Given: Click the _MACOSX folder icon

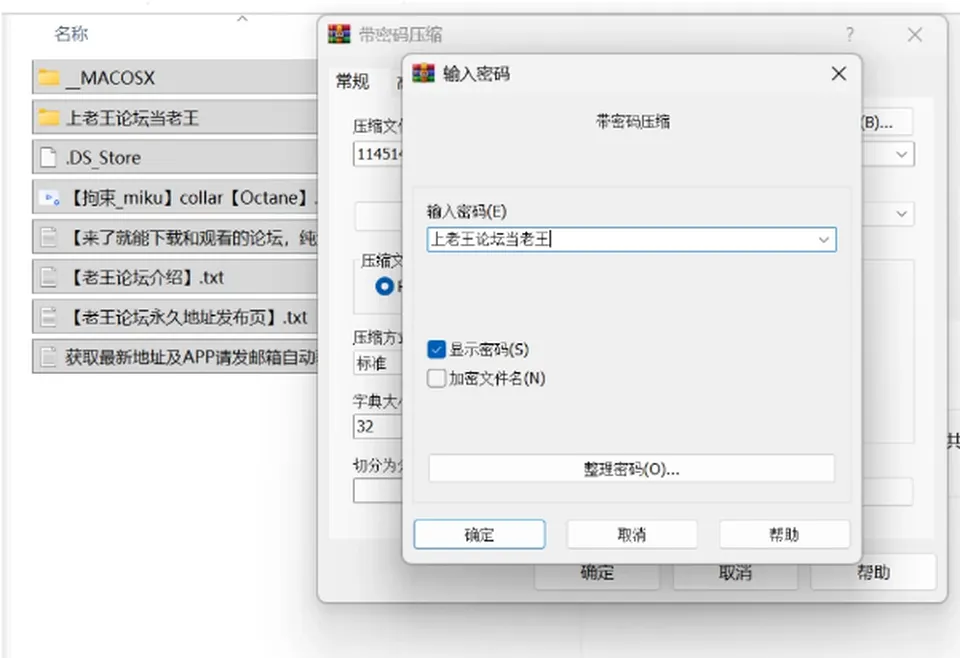Looking at the screenshot, I should (48, 78).
